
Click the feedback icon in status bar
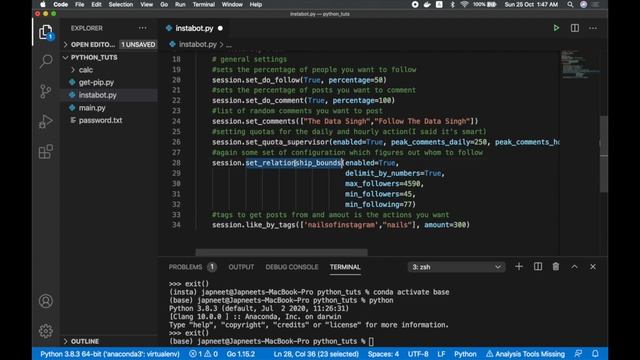click(578, 353)
